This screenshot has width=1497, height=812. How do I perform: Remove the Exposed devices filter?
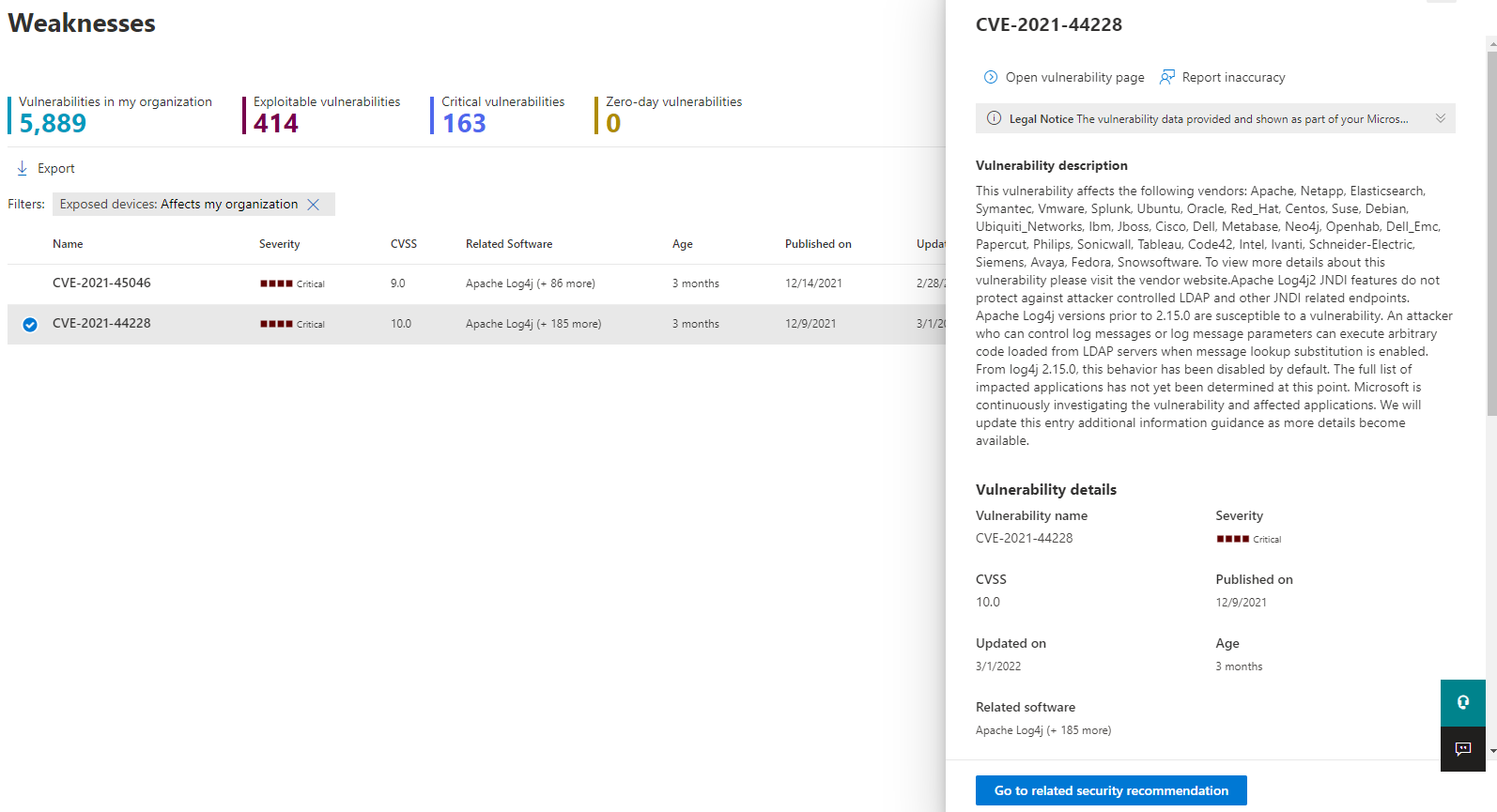(314, 205)
